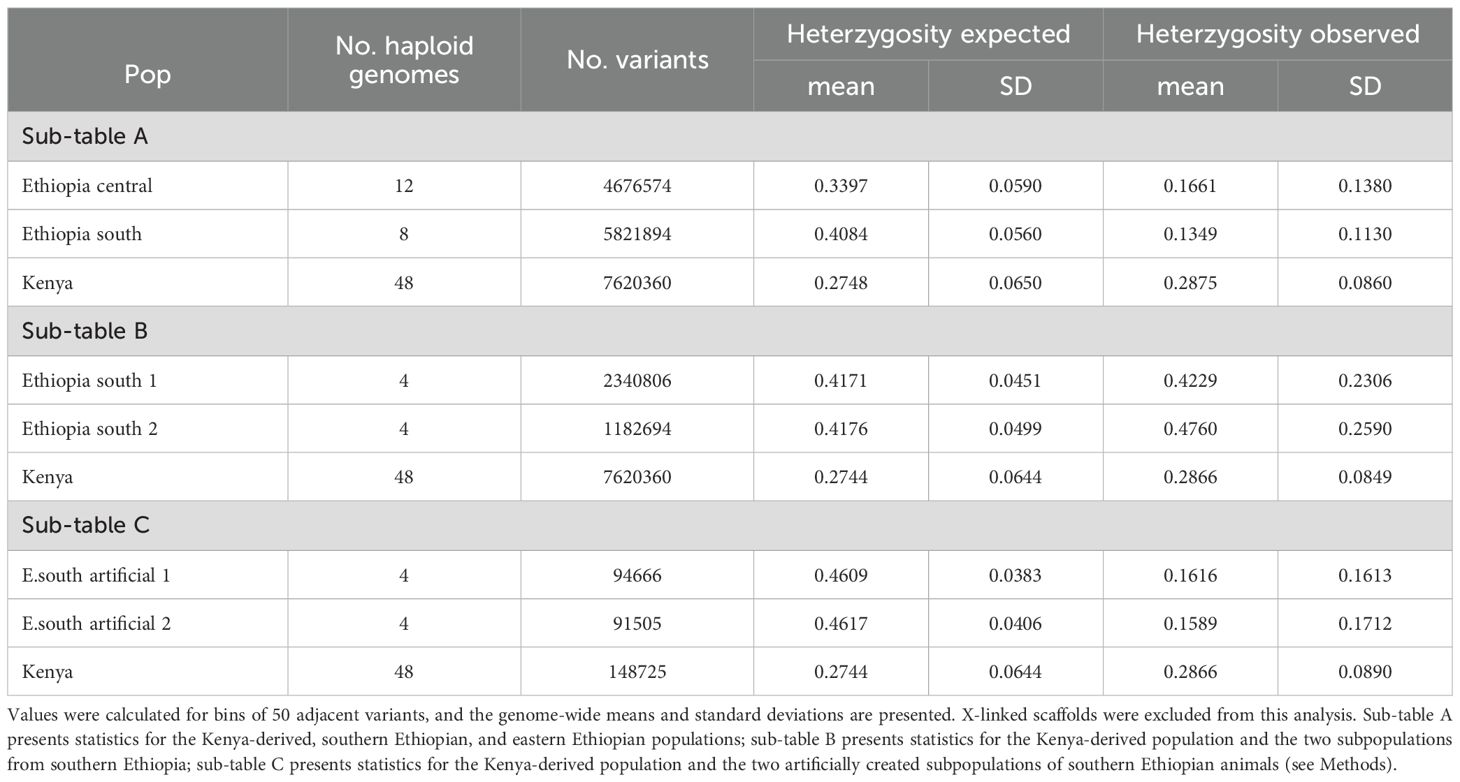Select the "Sub-table A" section row
The height and width of the screenshot is (782, 1460).
click(85, 136)
